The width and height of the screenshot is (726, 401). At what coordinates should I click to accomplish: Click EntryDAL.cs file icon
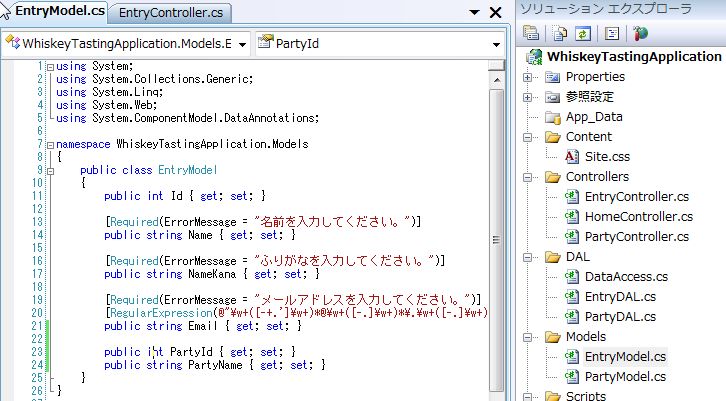(572, 297)
